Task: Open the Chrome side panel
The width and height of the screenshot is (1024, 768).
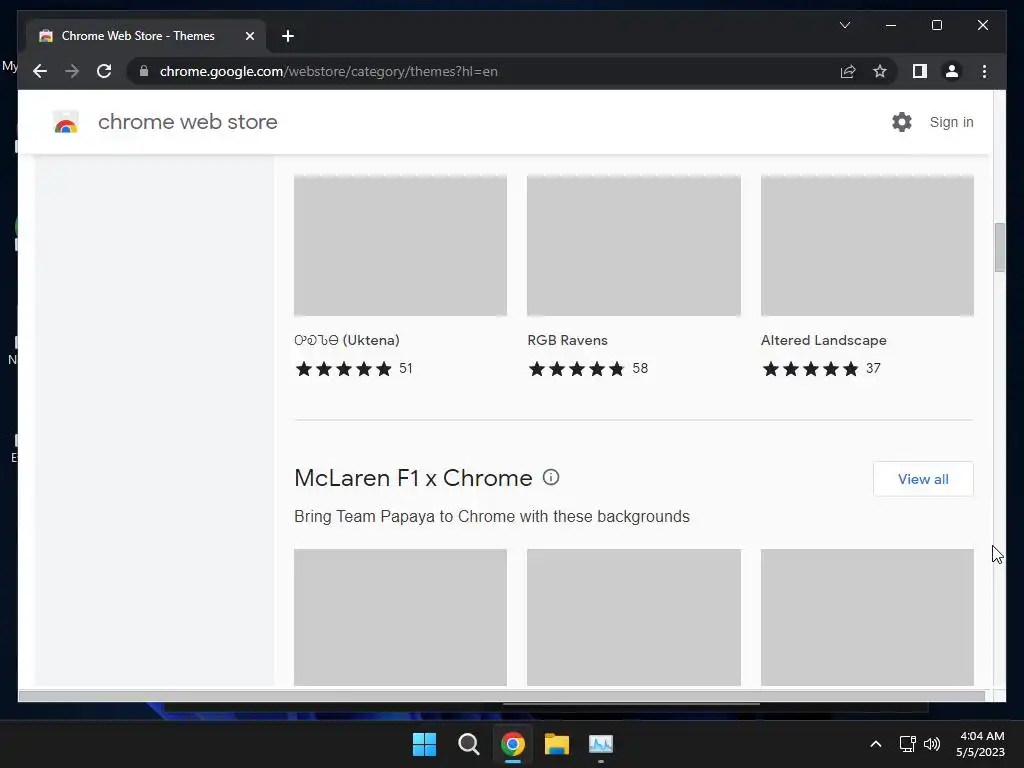Action: pyautogui.click(x=920, y=71)
